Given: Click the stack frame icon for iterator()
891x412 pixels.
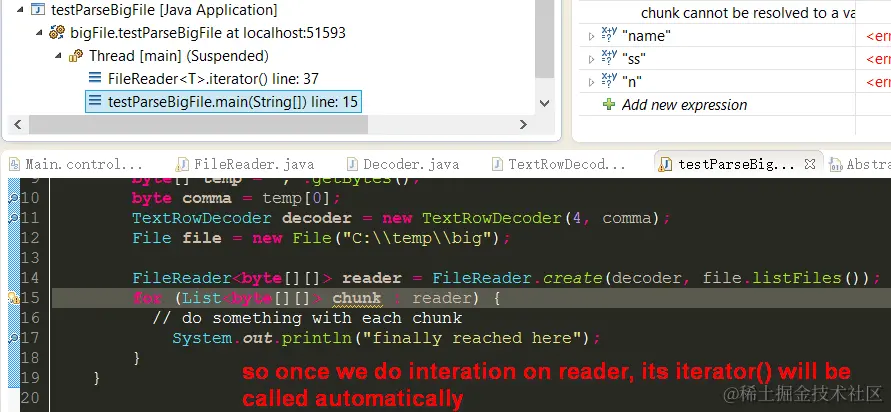Looking at the screenshot, I should [95, 78].
